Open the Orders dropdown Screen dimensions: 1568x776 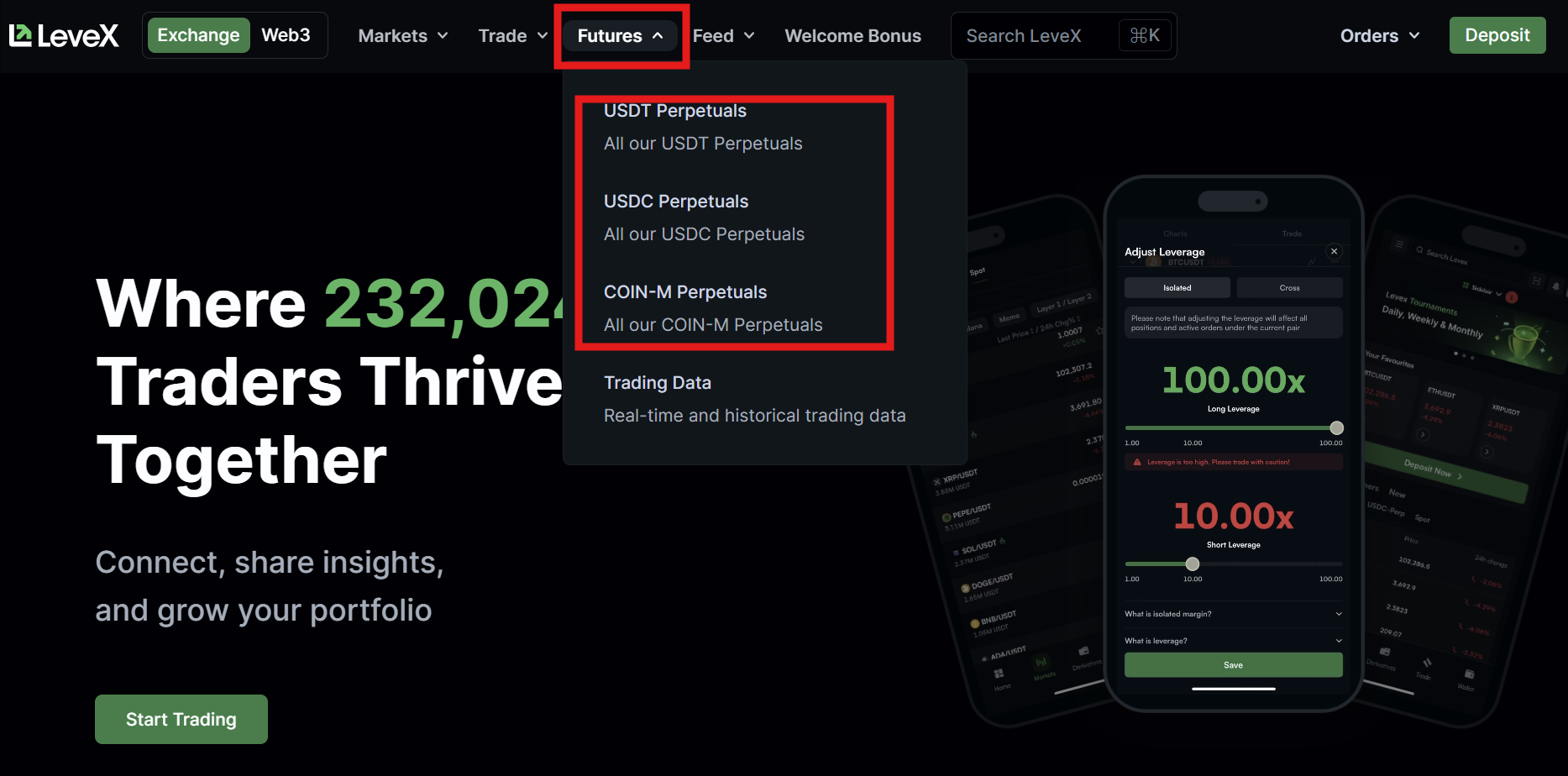point(1379,36)
